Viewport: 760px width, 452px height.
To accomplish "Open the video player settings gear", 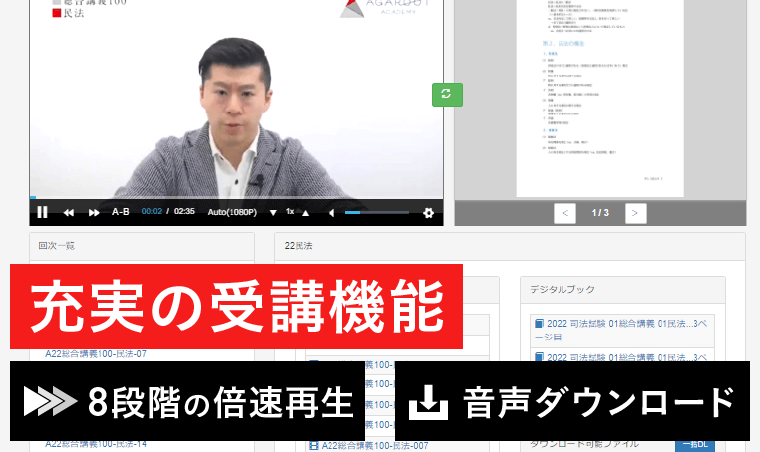I will 428,212.
